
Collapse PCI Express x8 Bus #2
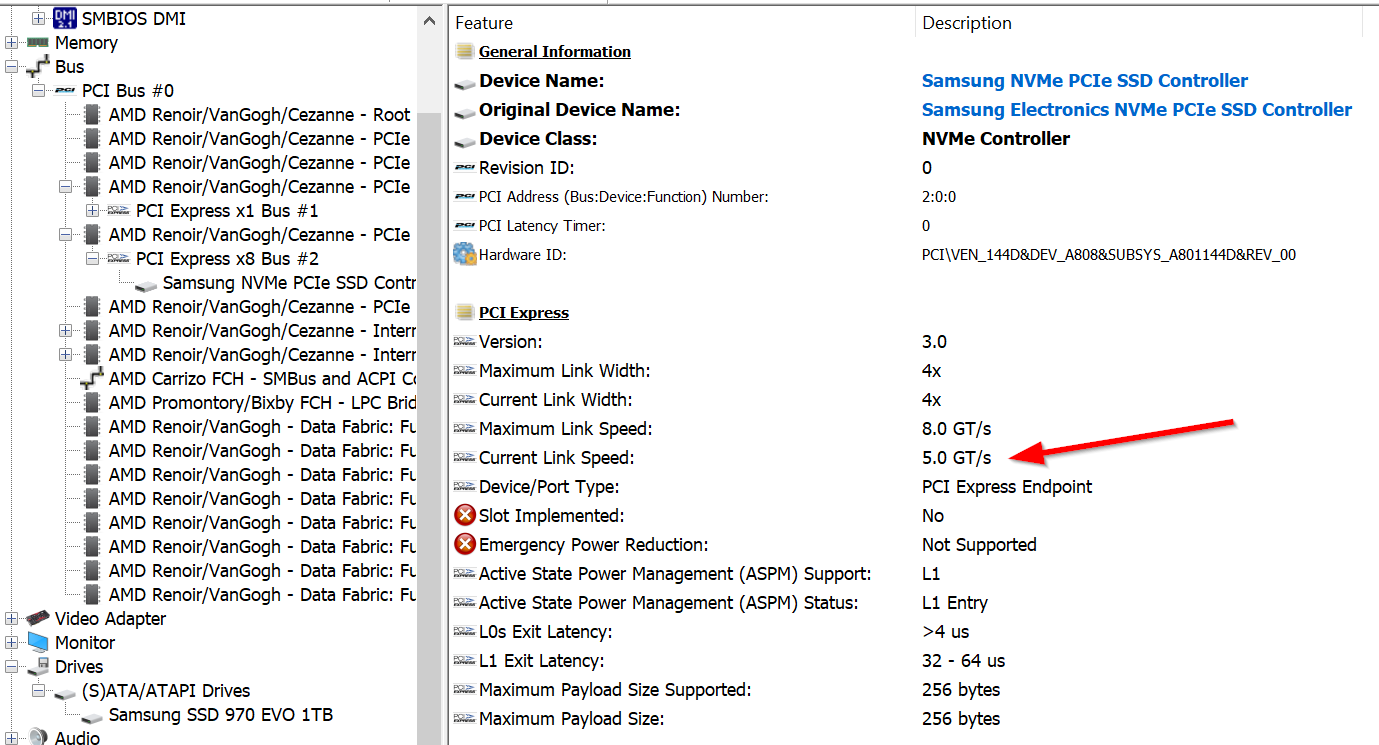[93, 259]
